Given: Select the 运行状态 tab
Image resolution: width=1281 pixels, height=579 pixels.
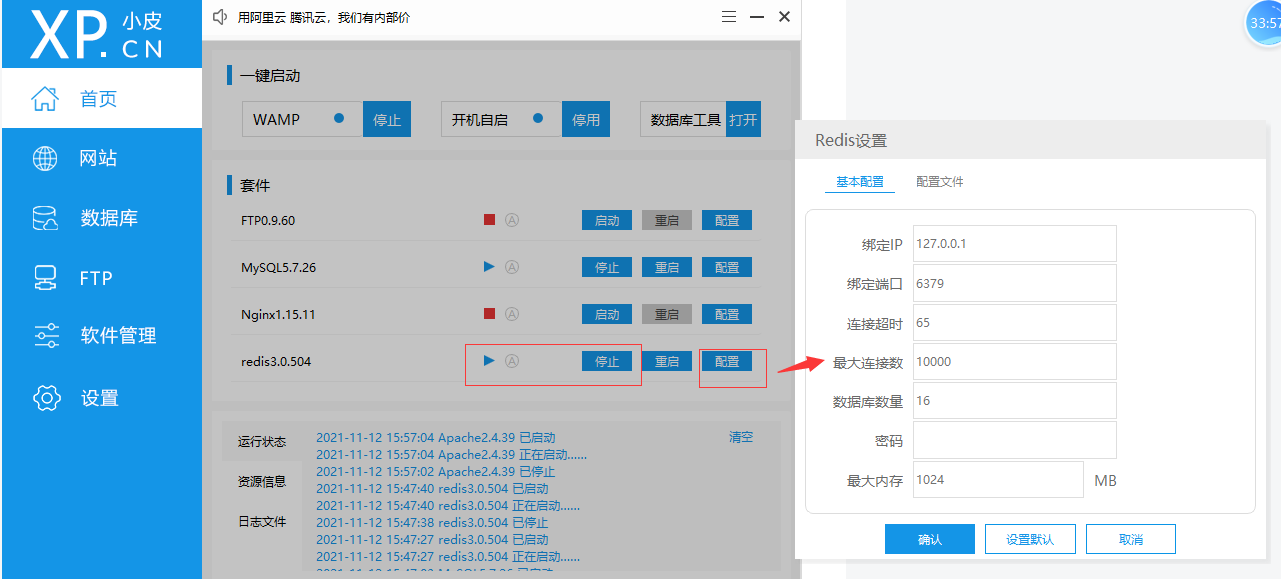Looking at the screenshot, I should pos(262,441).
